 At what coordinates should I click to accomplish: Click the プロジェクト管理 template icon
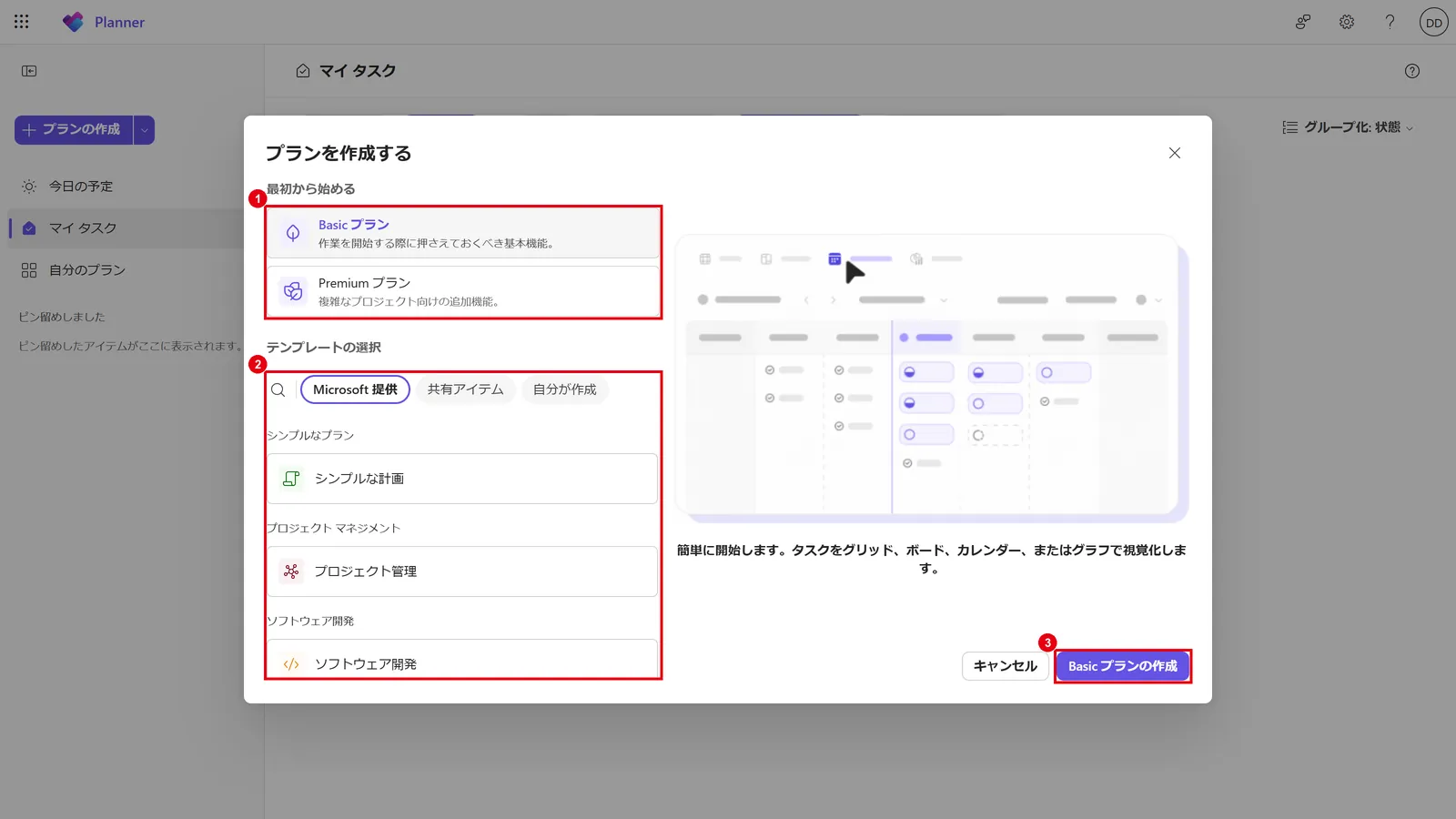(x=291, y=571)
